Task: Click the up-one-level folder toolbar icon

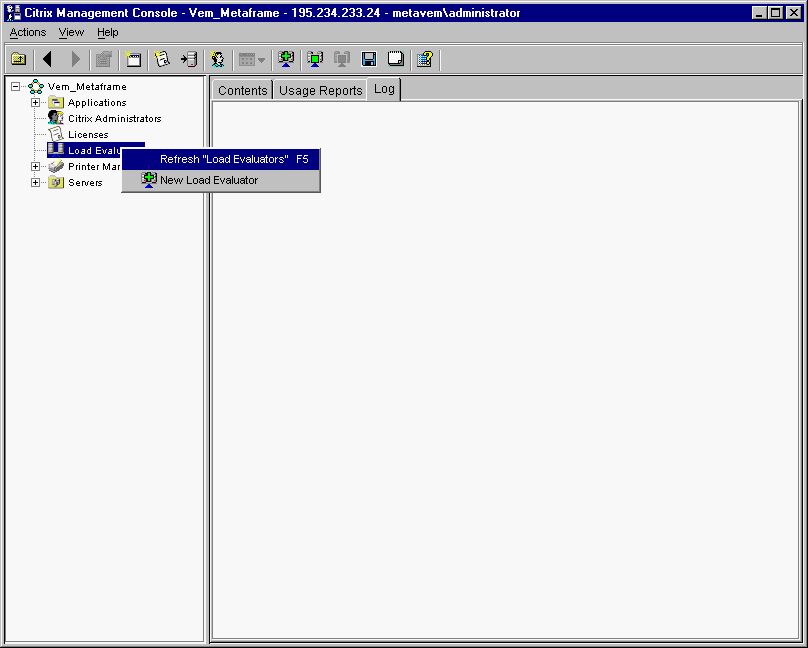Action: tap(19, 59)
